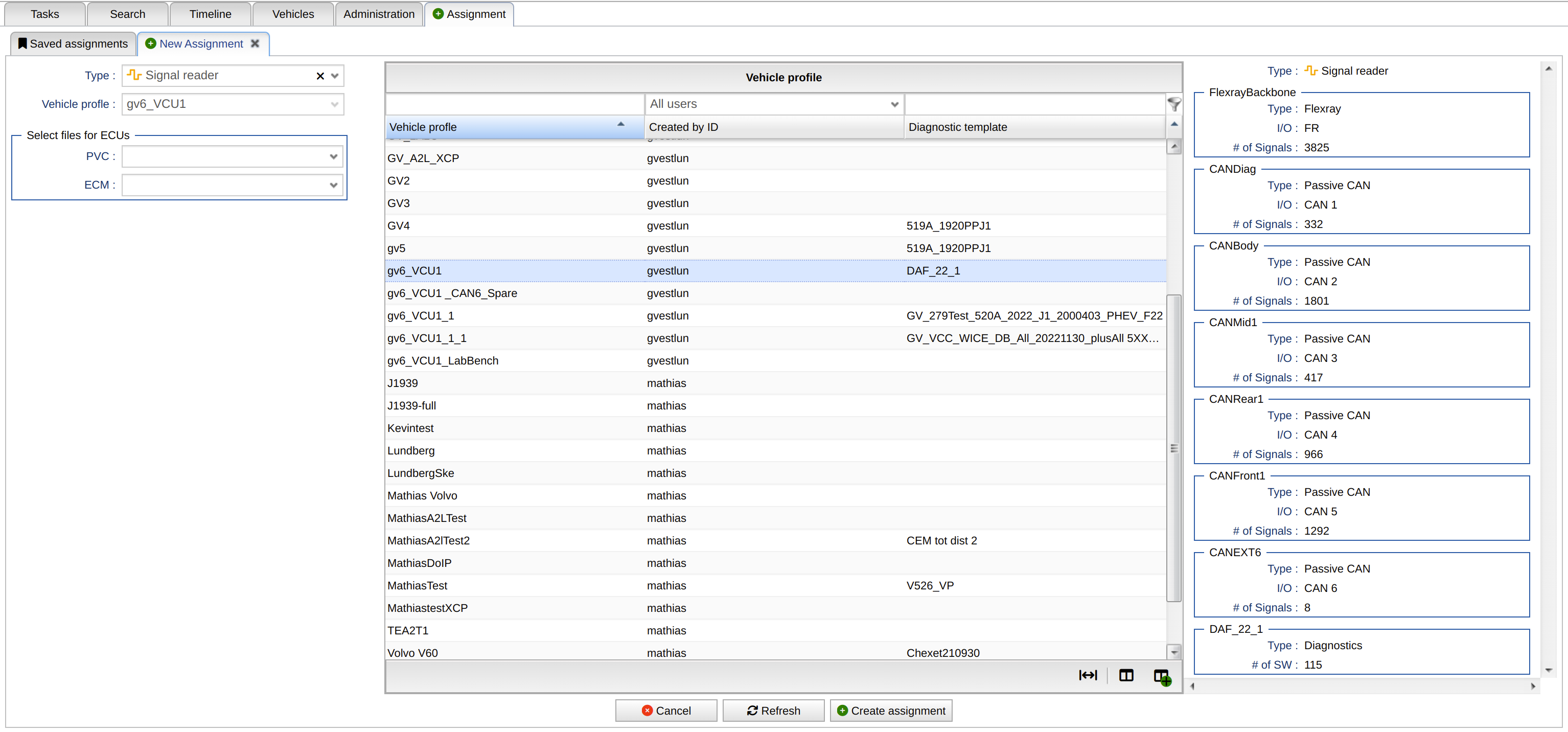Image resolution: width=1568 pixels, height=732 pixels.
Task: Close the New Assignment tab with X
Action: click(x=255, y=43)
